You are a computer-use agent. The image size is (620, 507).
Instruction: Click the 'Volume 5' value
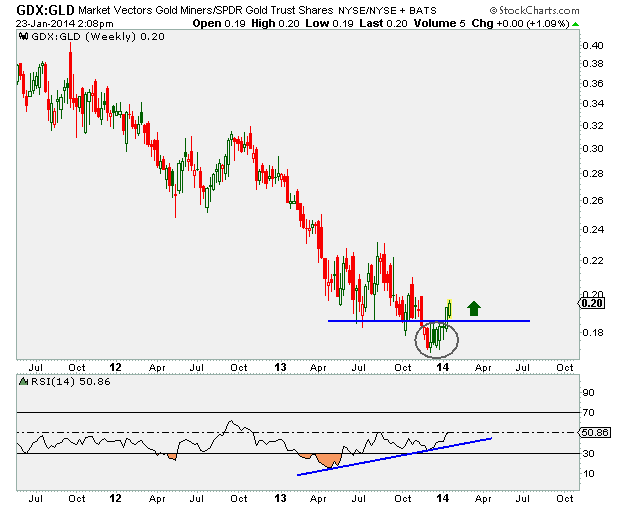pos(439,24)
